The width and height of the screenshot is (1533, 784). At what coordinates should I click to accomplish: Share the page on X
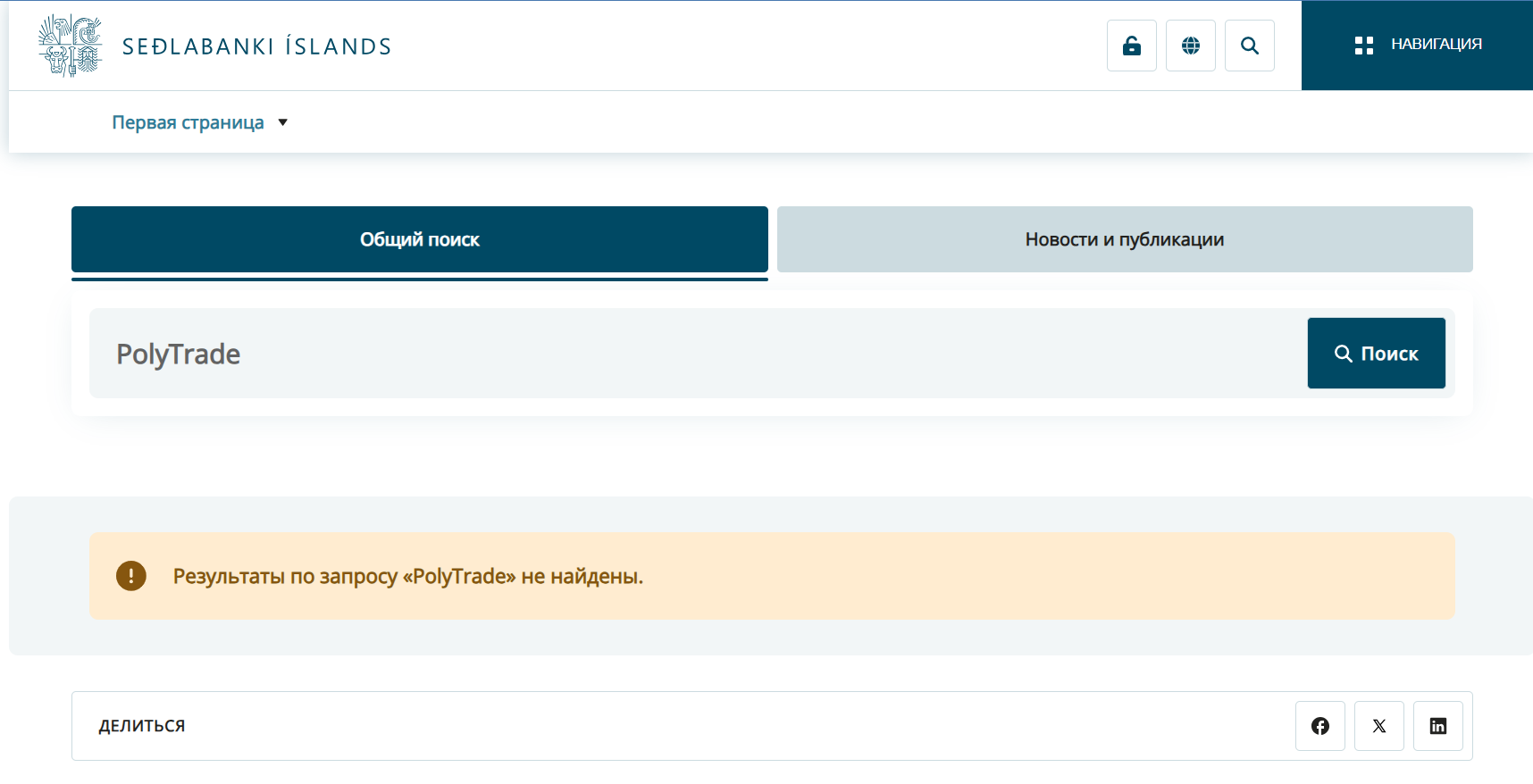(x=1379, y=726)
